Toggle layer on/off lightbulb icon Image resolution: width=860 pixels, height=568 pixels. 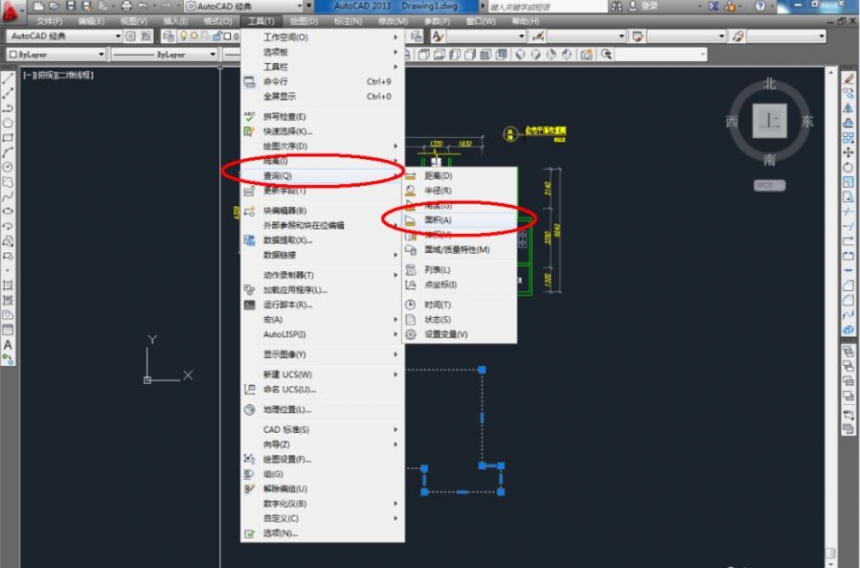tap(183, 36)
